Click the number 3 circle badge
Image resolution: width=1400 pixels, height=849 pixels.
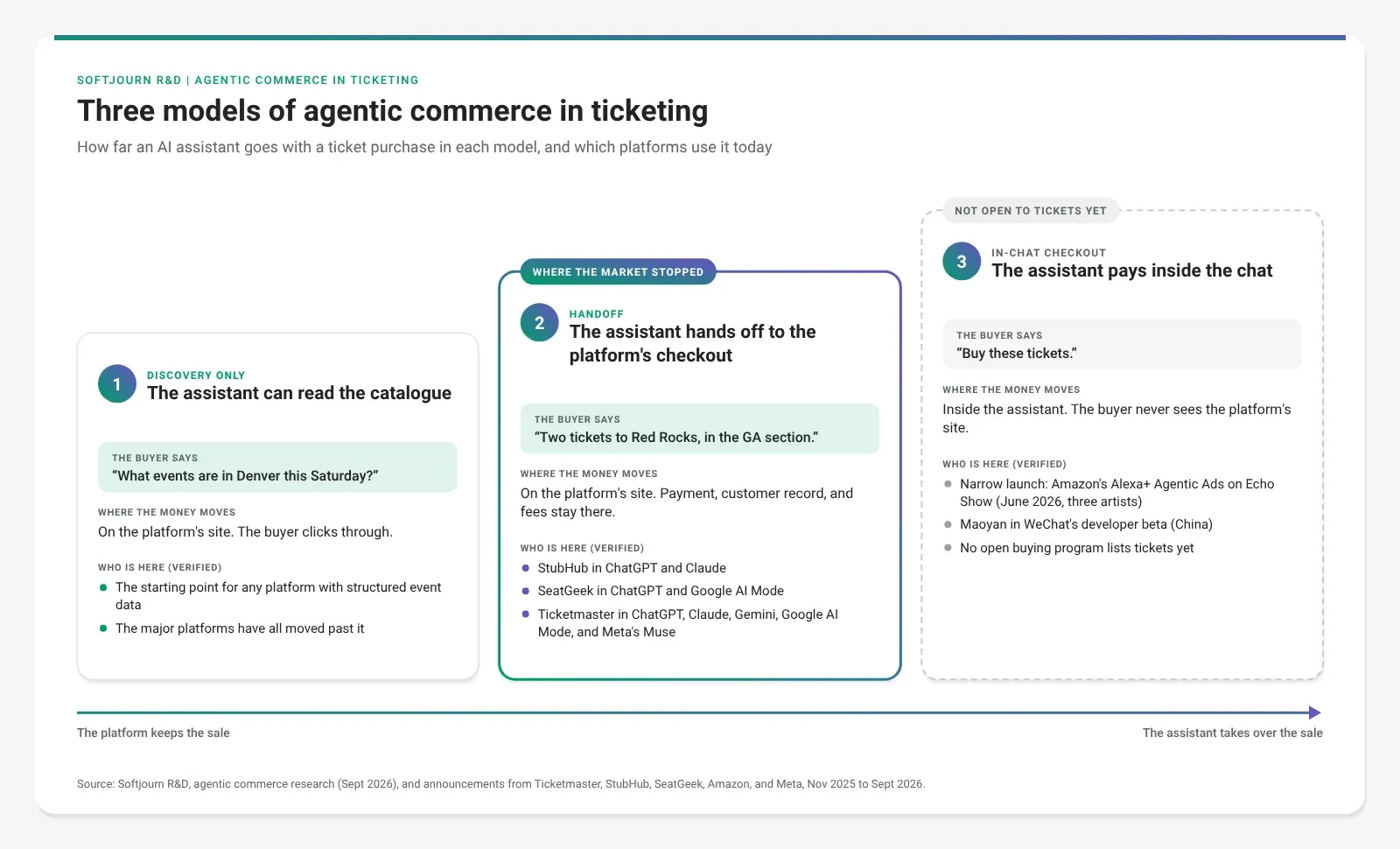click(x=962, y=262)
